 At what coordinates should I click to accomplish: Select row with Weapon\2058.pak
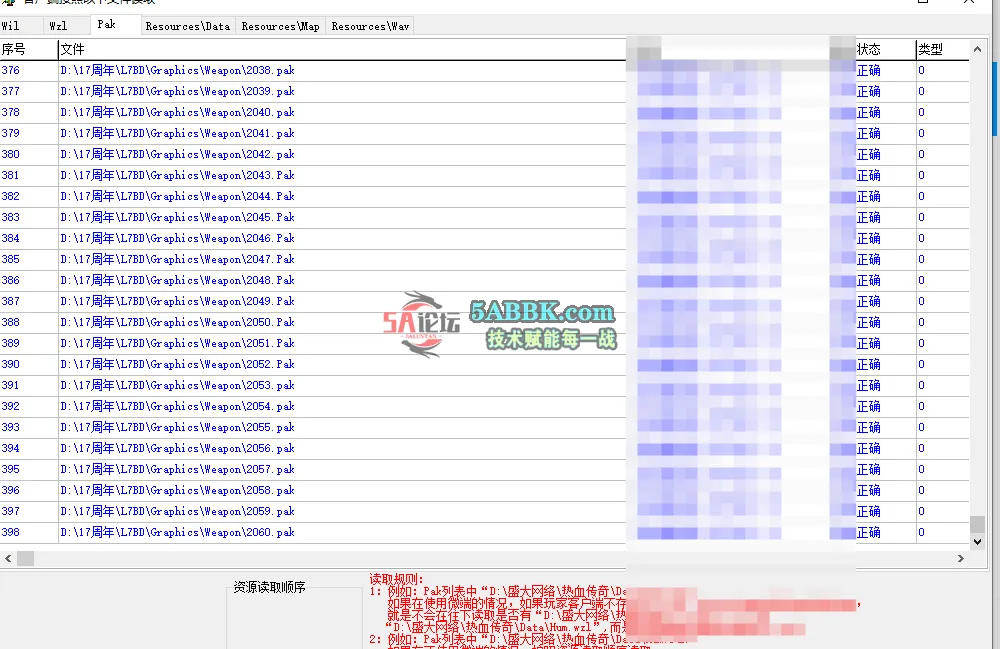(x=485, y=490)
